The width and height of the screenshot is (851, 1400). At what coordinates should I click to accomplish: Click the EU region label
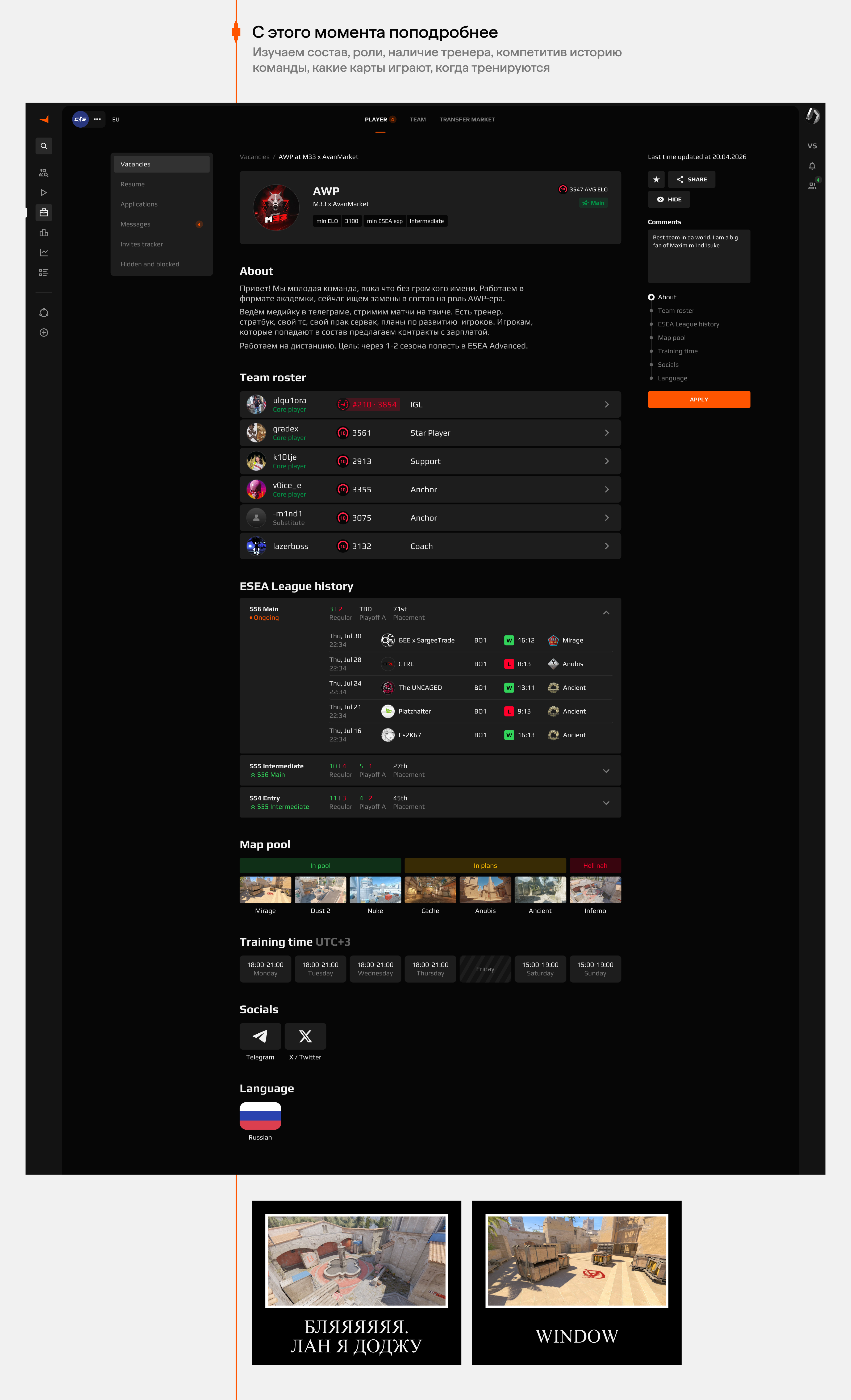116,119
